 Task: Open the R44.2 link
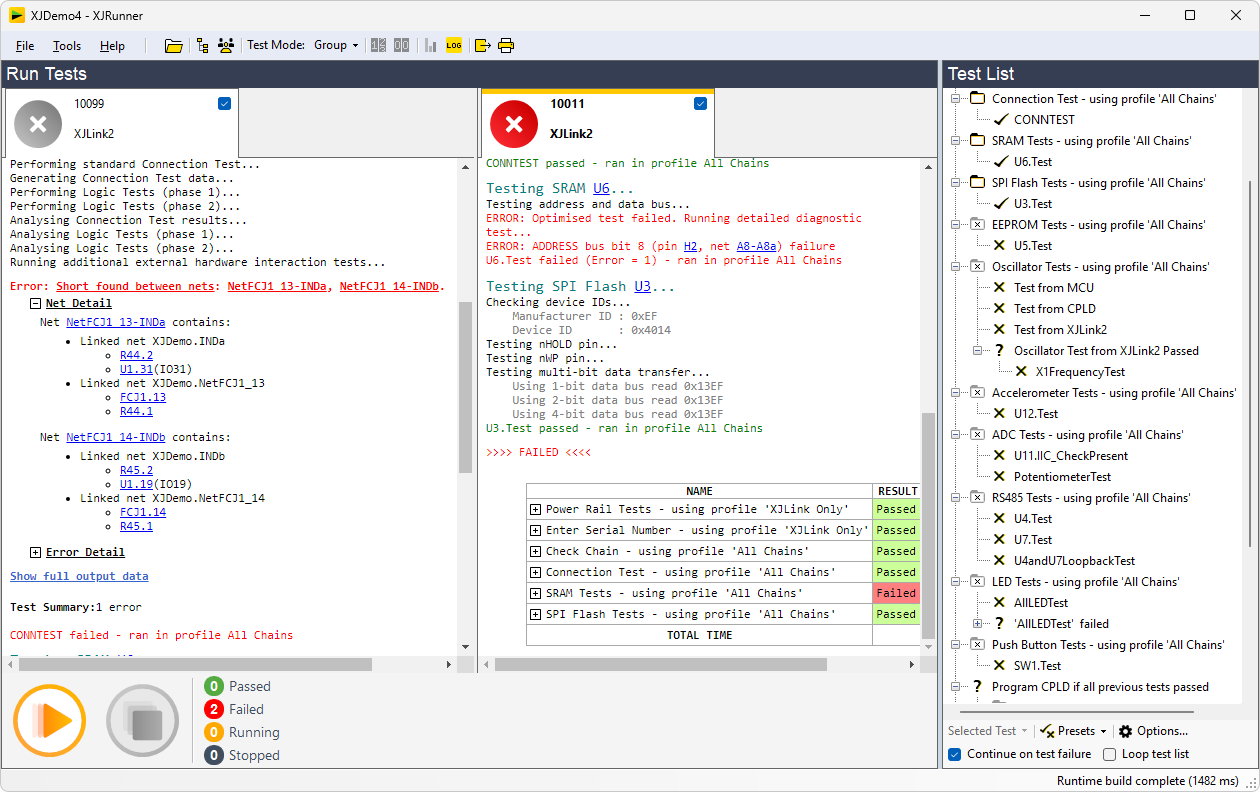pyautogui.click(x=136, y=355)
